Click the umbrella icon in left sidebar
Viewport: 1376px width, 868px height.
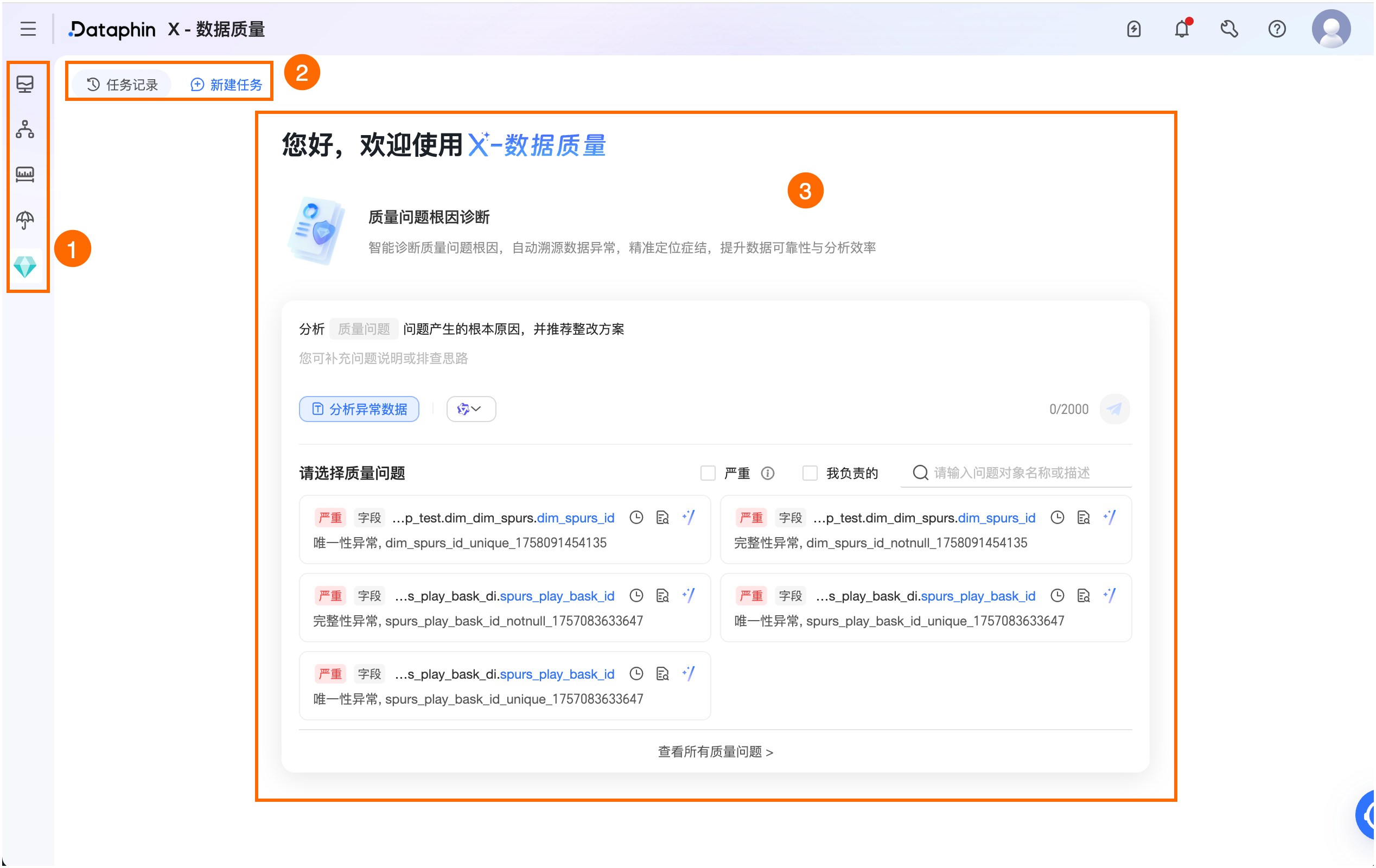tap(25, 219)
